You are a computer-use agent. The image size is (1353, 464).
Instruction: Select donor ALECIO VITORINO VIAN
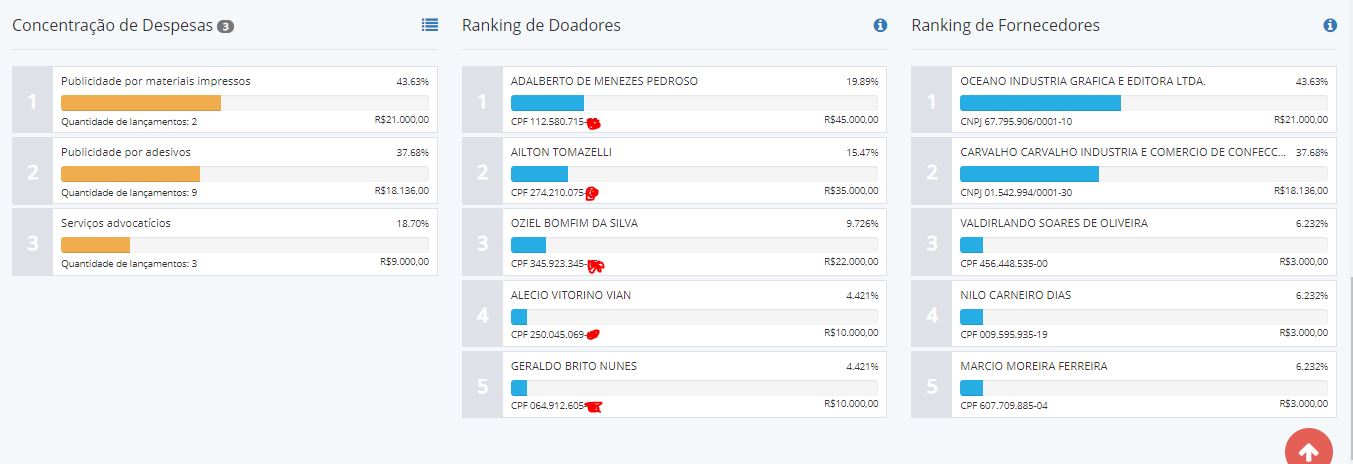pyautogui.click(x=571, y=295)
